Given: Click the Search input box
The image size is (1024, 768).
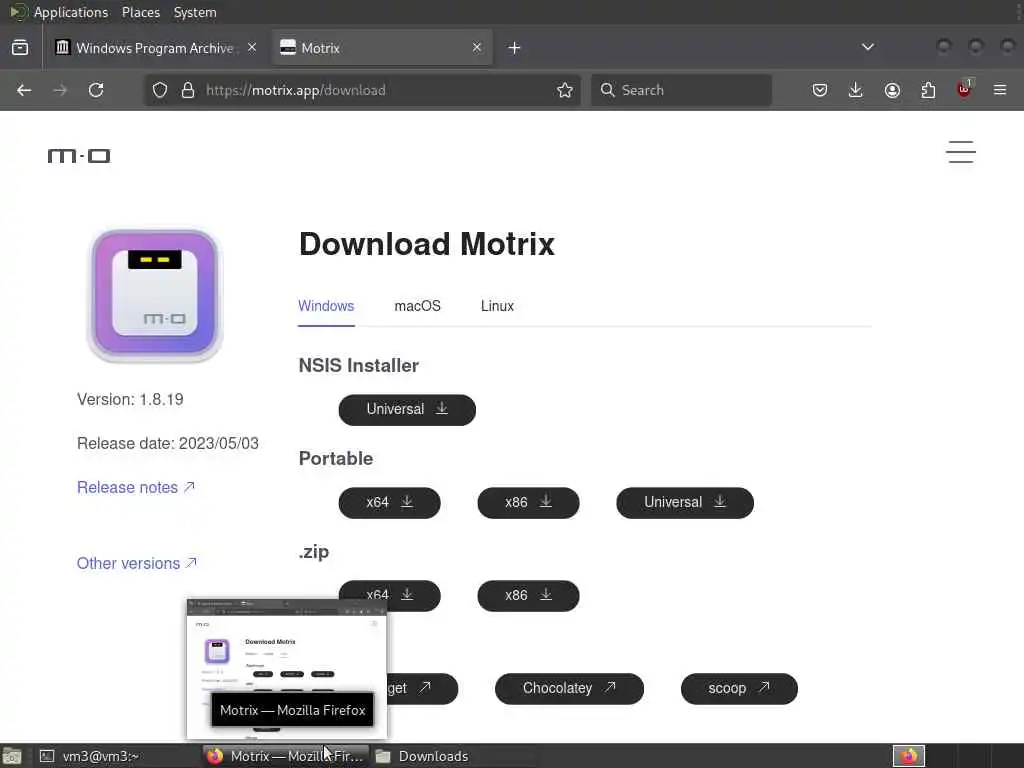Looking at the screenshot, I should pyautogui.click(x=681, y=90).
